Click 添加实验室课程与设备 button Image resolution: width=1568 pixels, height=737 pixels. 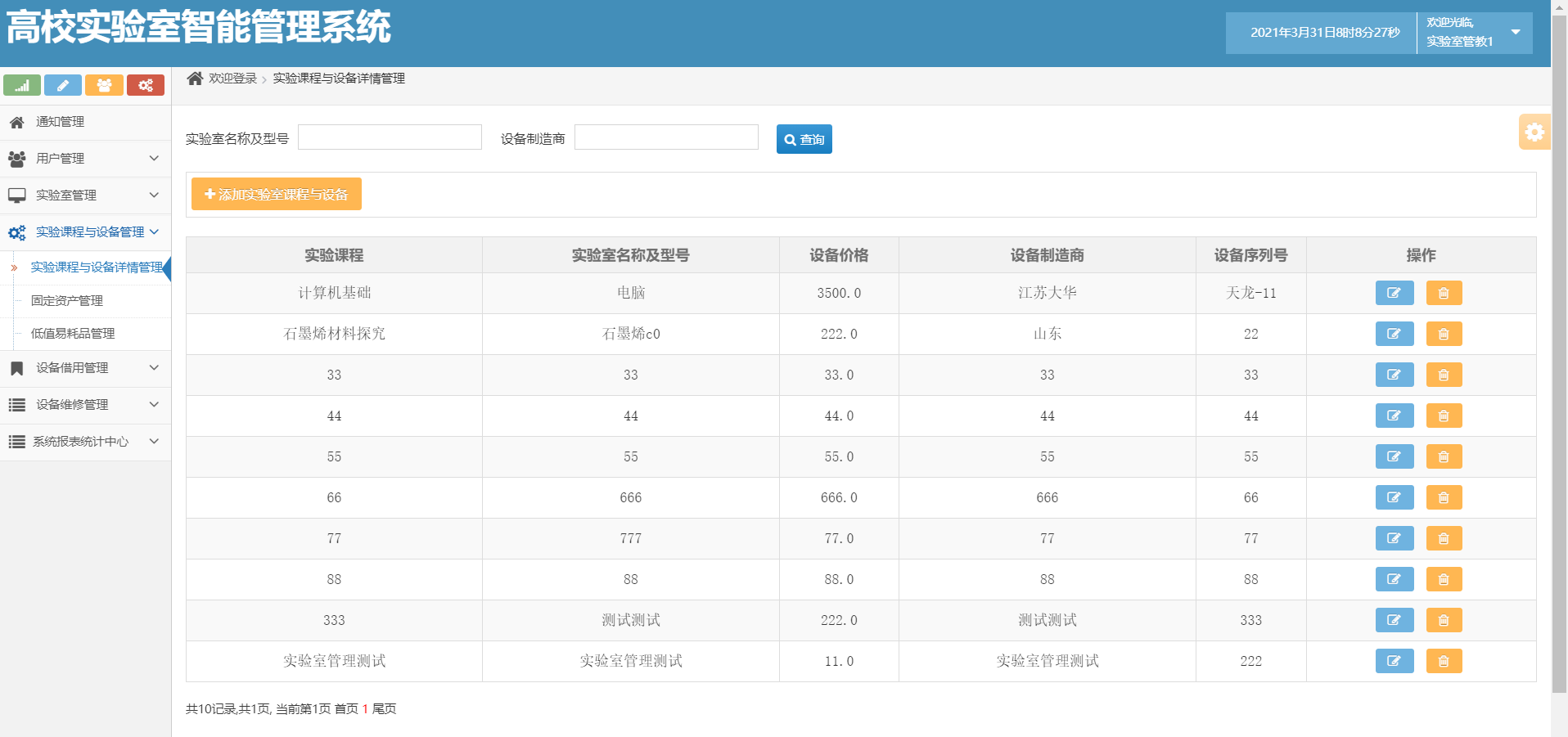(x=277, y=194)
